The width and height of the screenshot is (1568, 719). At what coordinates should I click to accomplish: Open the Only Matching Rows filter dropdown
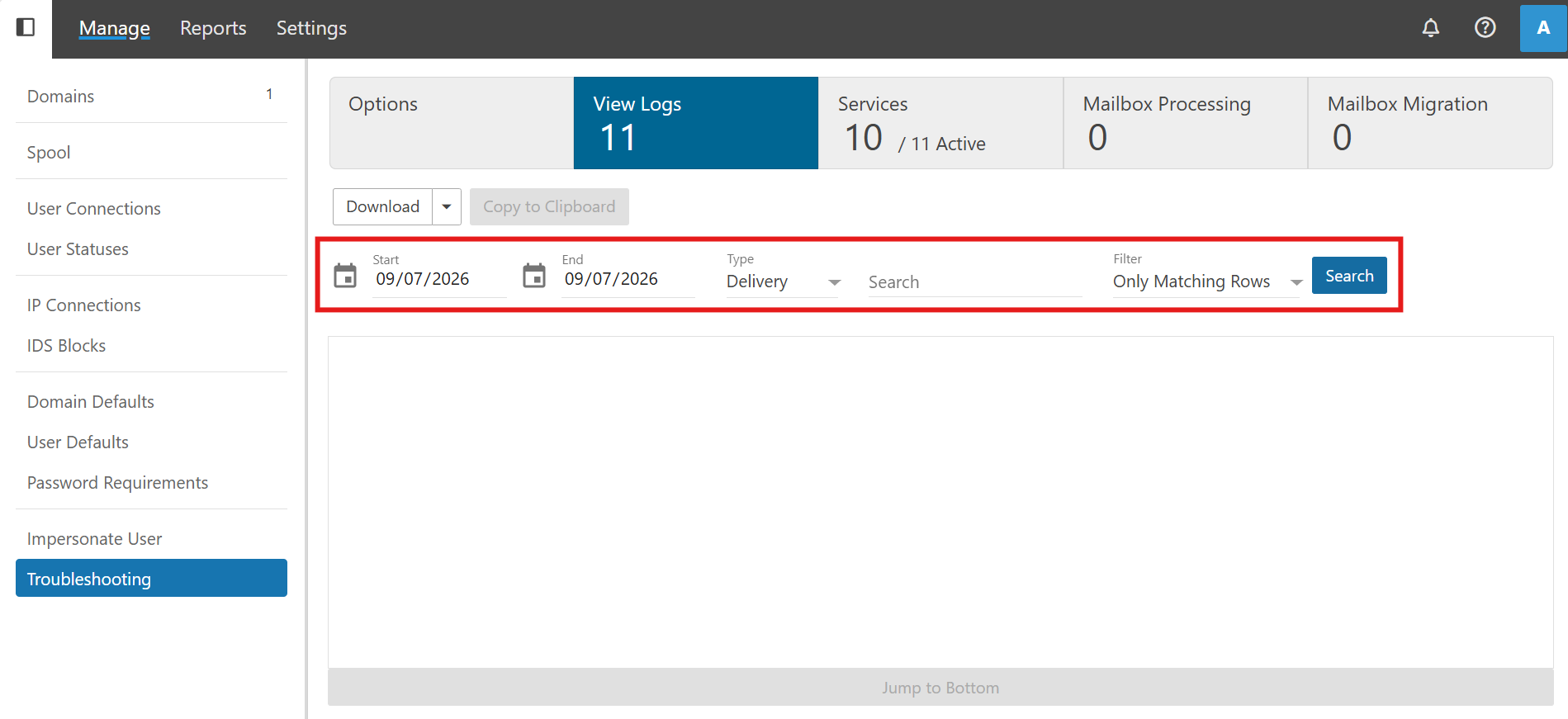tap(1207, 281)
